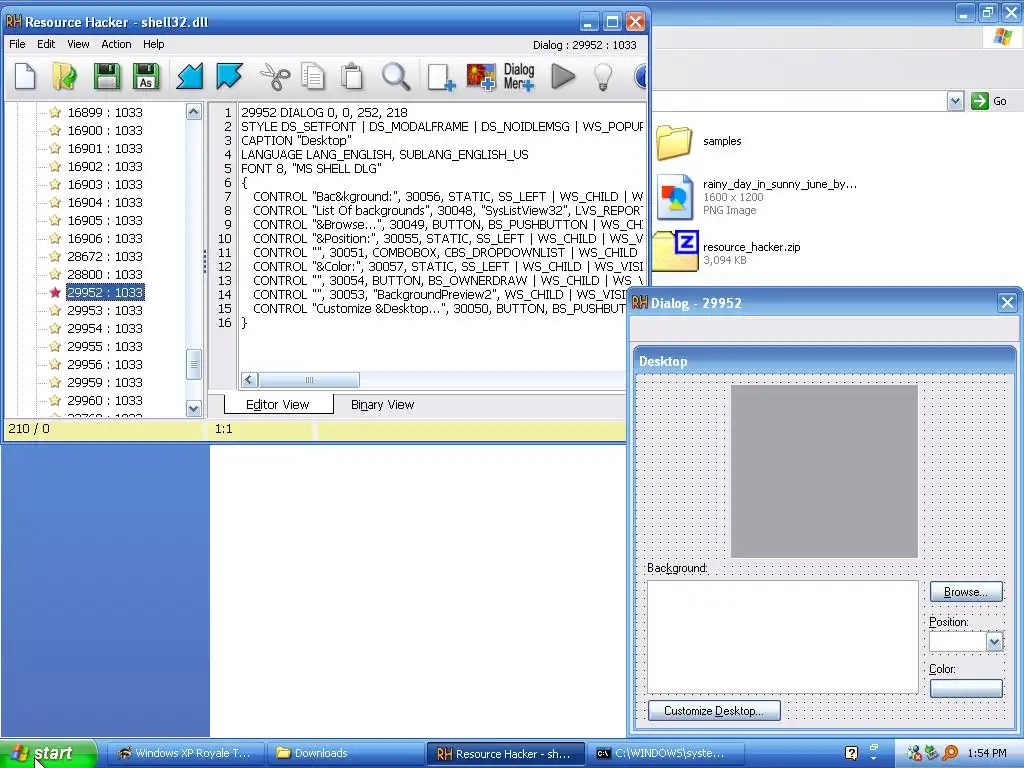Select tree item 28800 : 1033

[104, 274]
